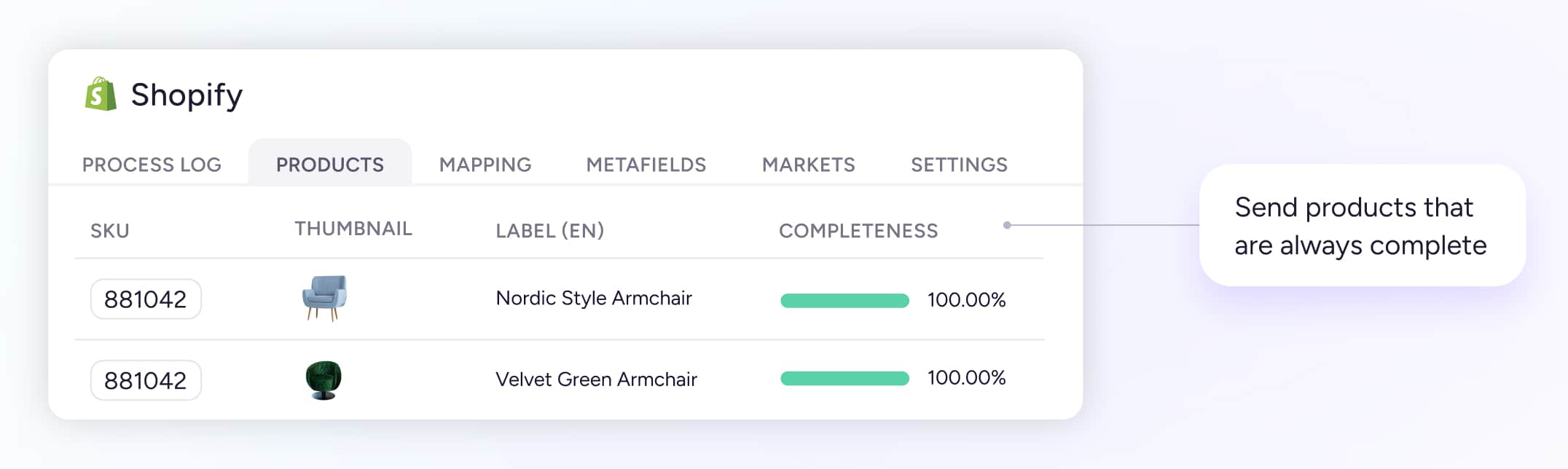Sort by Label (EN) column header
The width and height of the screenshot is (1568, 469).
tap(550, 231)
